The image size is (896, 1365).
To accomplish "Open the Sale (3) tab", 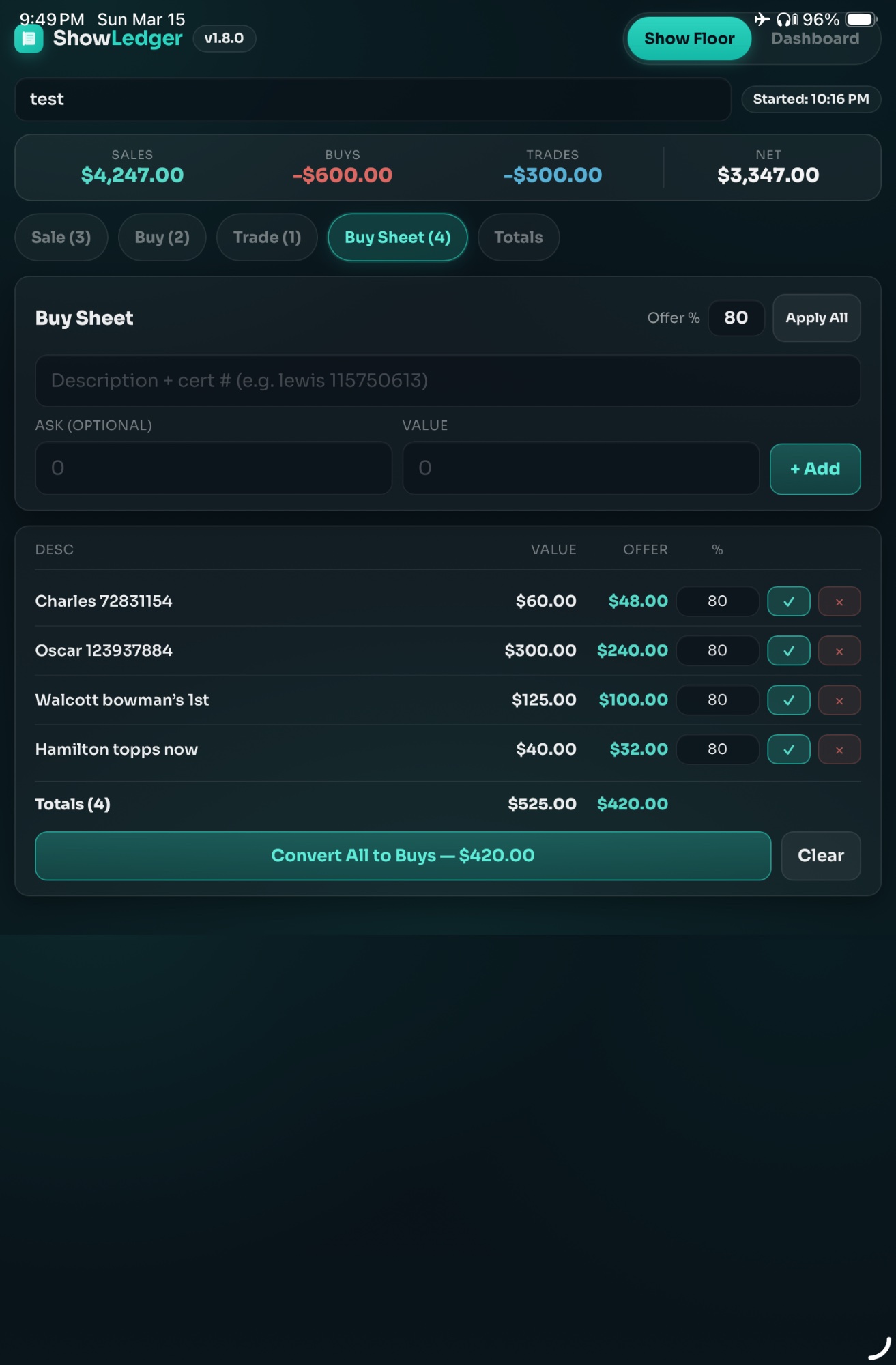I will point(61,238).
